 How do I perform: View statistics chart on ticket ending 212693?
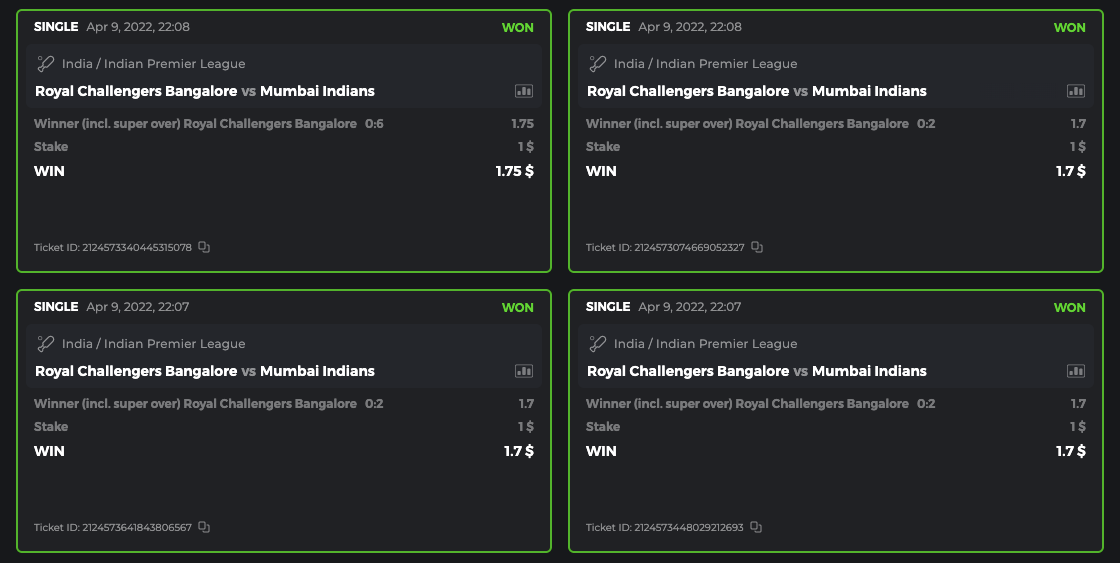pyautogui.click(x=1076, y=371)
